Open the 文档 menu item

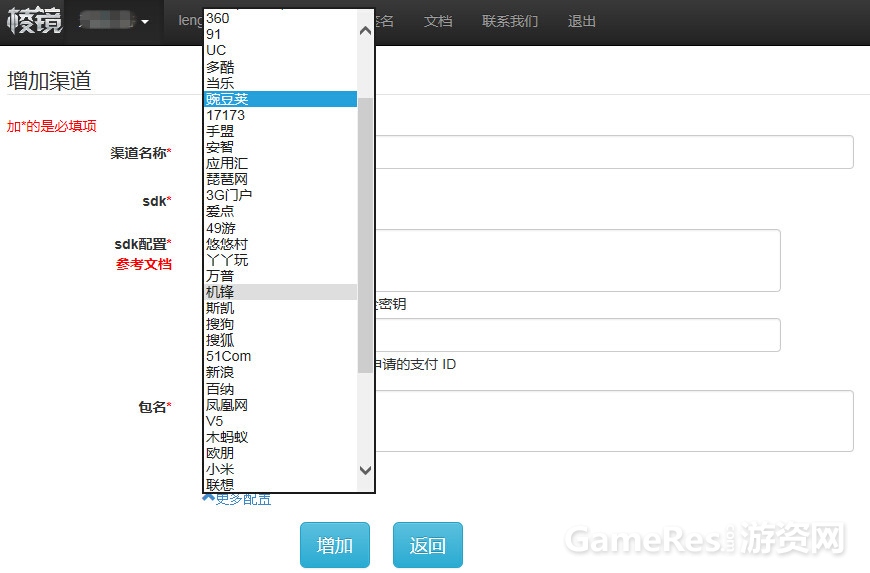coord(438,22)
